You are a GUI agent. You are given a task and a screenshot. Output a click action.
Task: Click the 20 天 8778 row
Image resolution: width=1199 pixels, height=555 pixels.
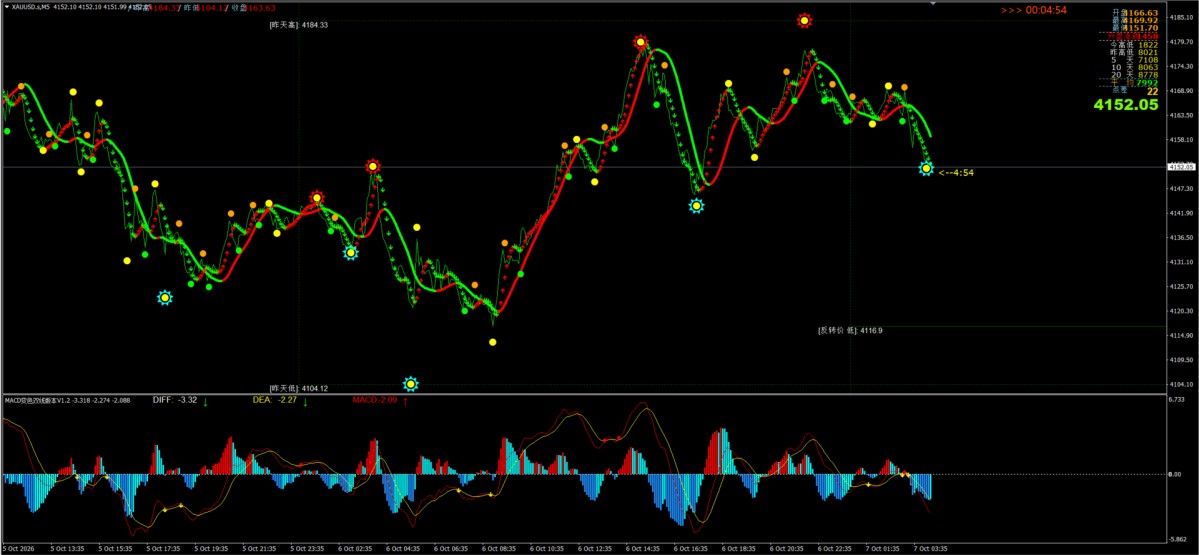1134,75
